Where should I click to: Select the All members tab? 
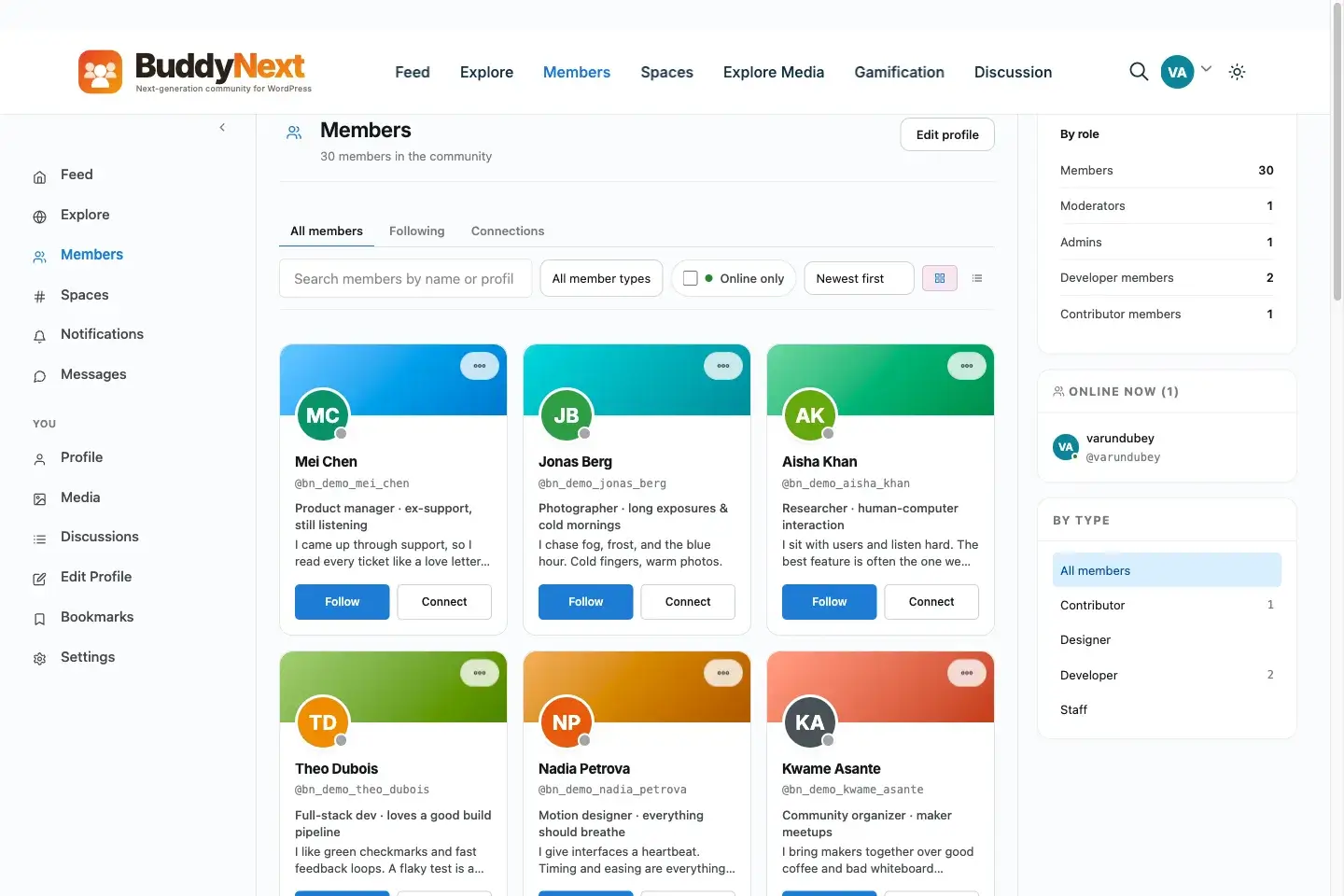[x=327, y=231]
